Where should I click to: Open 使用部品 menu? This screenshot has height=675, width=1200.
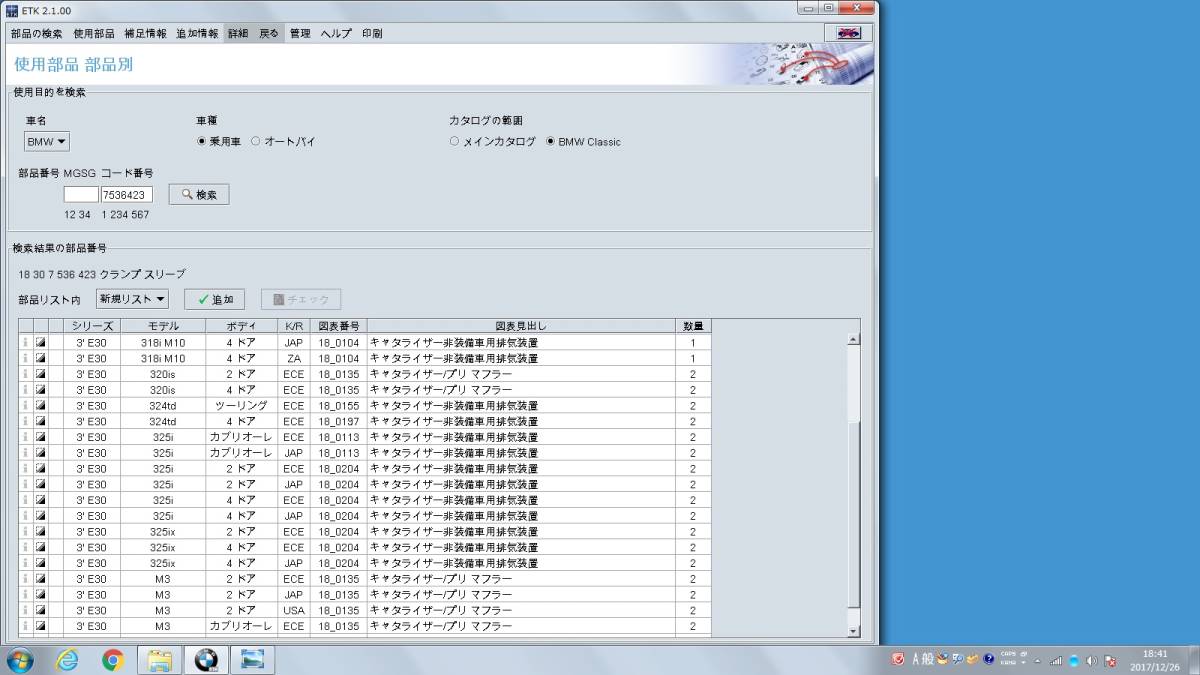click(x=94, y=33)
